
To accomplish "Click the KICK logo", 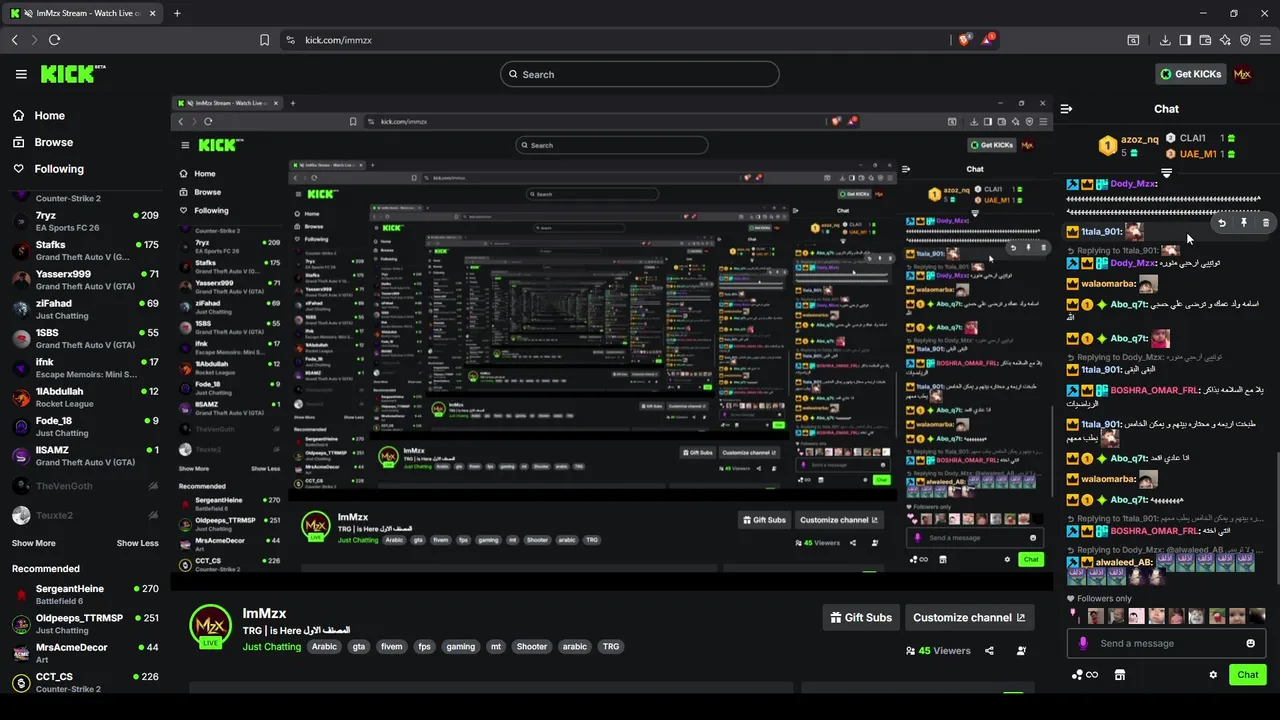I will (x=72, y=74).
